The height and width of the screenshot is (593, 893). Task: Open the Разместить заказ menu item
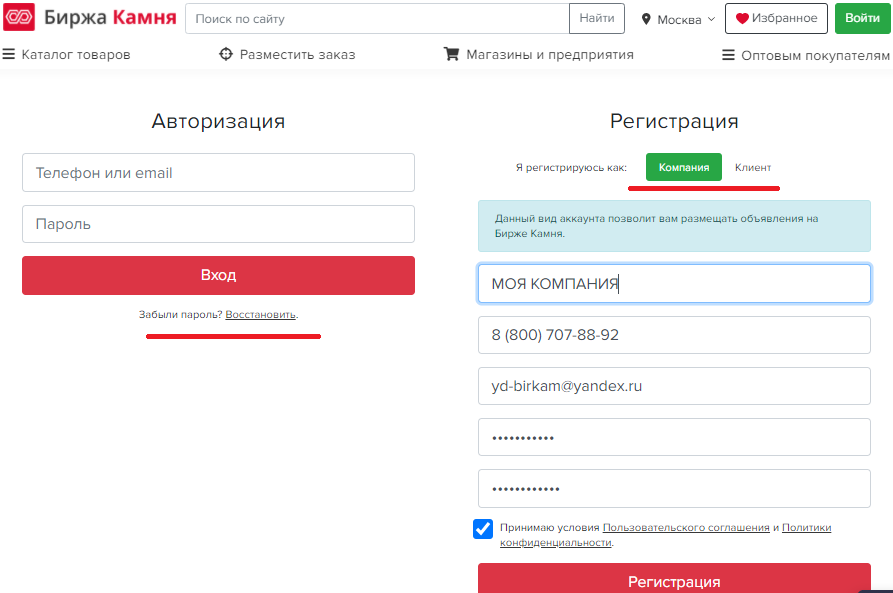pos(297,55)
